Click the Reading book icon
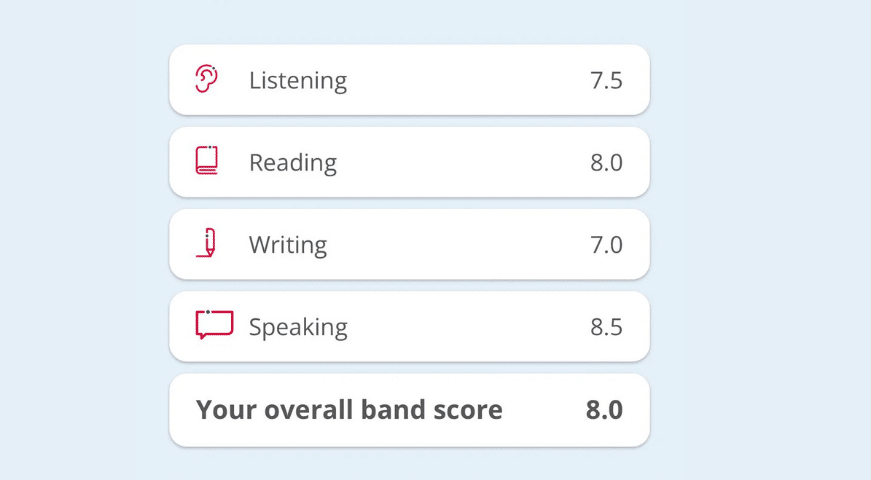This screenshot has width=871, height=480. pyautogui.click(x=207, y=161)
